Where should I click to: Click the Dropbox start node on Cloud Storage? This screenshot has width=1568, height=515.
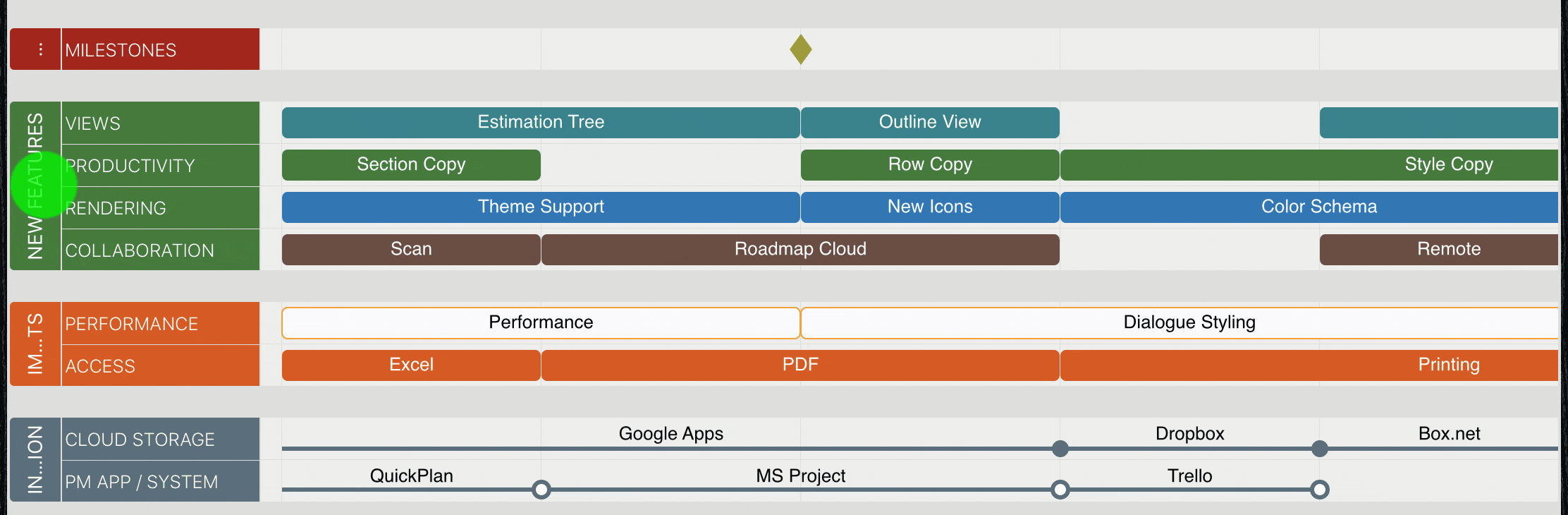click(x=1060, y=449)
